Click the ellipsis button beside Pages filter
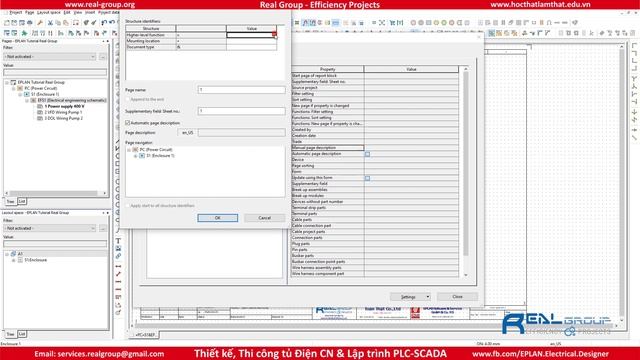The height and width of the screenshot is (360, 640). 102,56
